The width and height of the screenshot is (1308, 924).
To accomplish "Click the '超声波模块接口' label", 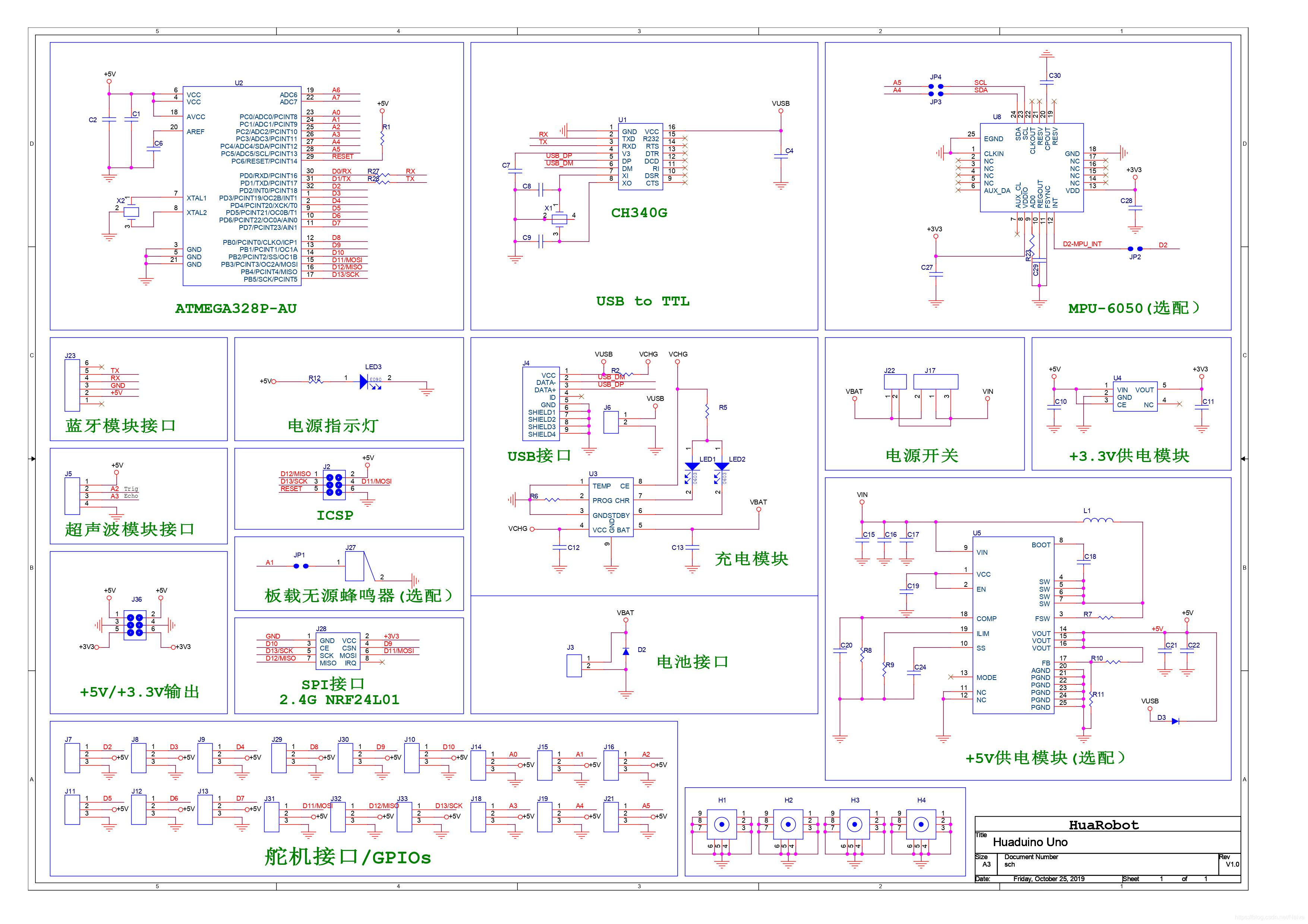I will coord(129,529).
